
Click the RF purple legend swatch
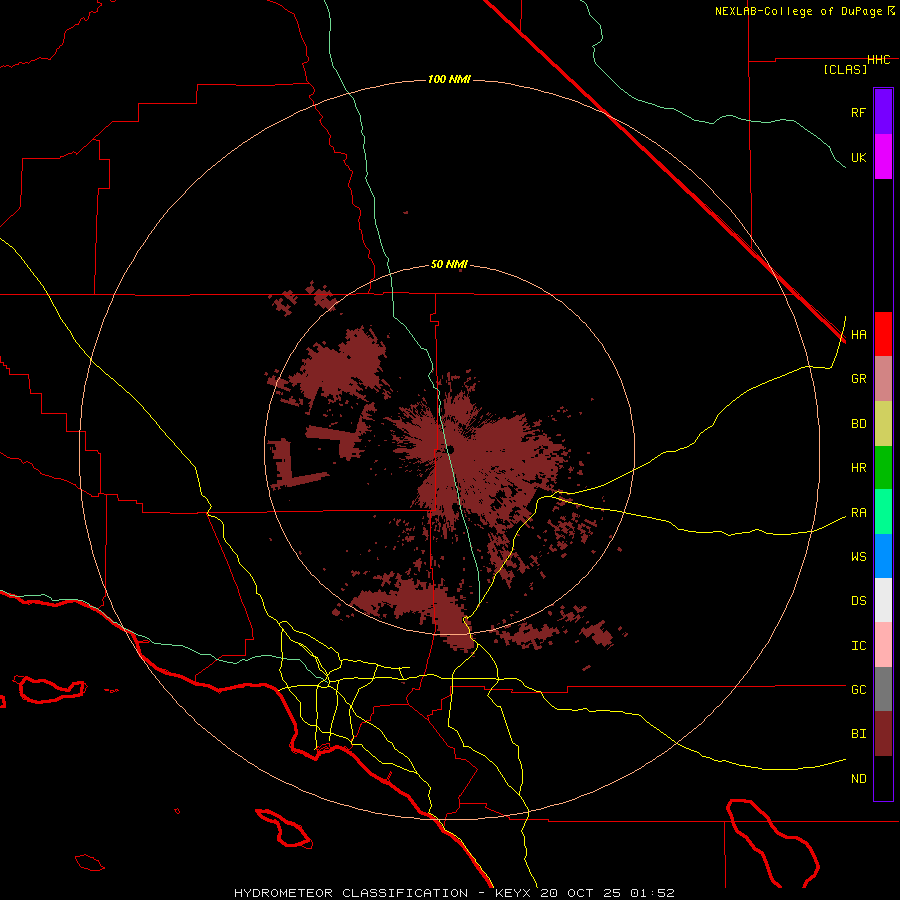[883, 111]
